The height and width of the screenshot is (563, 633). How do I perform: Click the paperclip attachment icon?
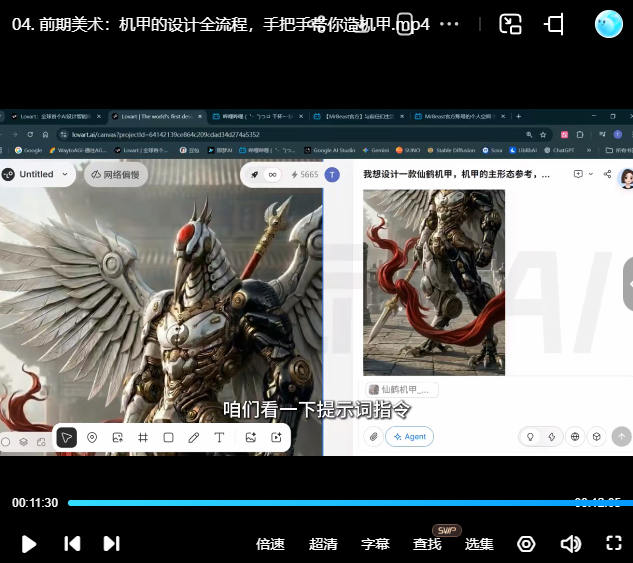click(372, 436)
